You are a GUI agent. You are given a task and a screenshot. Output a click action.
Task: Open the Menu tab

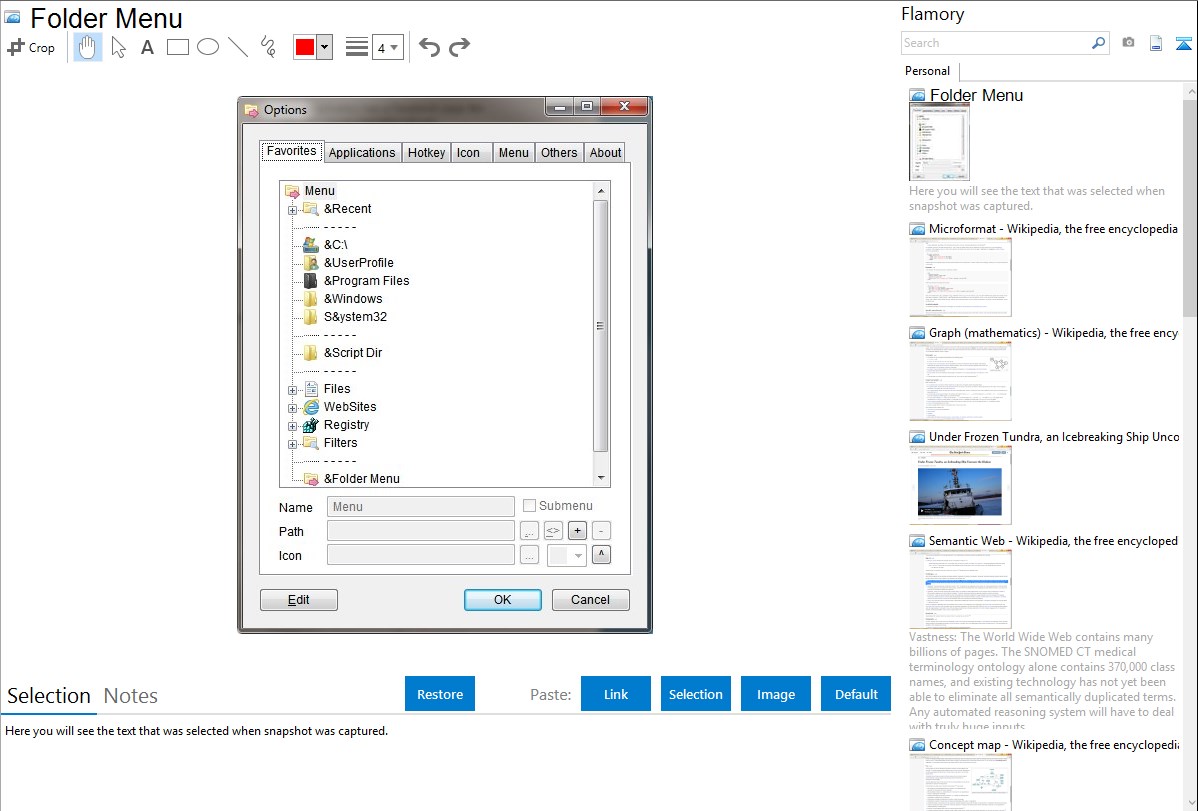point(513,152)
